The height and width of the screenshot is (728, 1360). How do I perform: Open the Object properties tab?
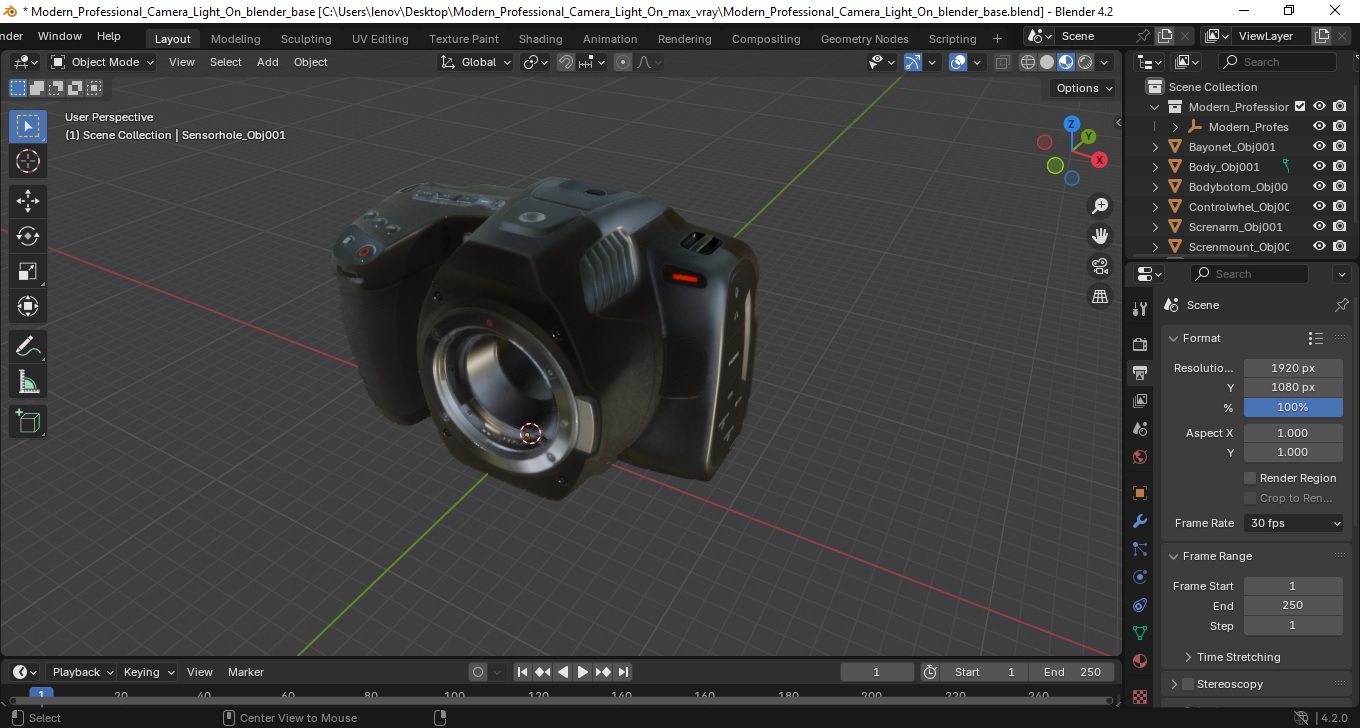(1139, 493)
